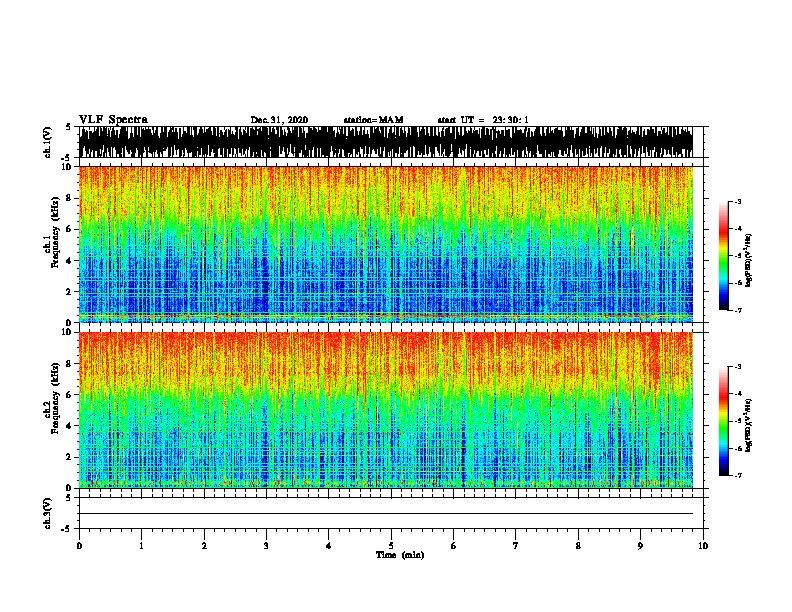The height and width of the screenshot is (612, 792).
Task: Click time axis tick label "6"
Action: [453, 546]
